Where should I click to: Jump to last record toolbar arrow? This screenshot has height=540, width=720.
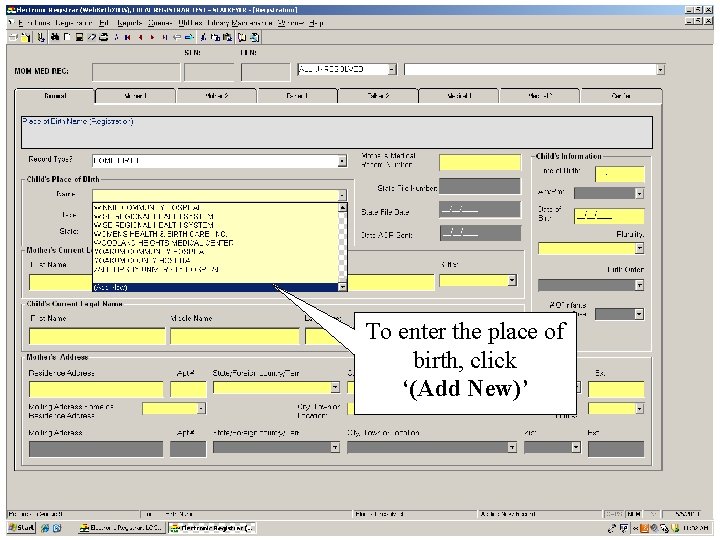[x=165, y=37]
